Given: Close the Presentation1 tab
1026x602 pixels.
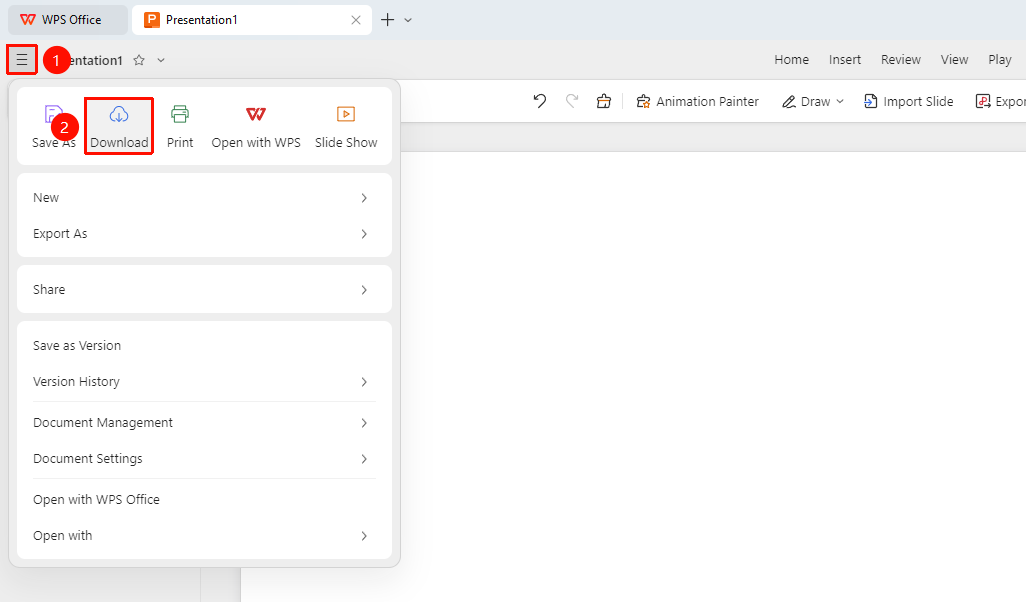Looking at the screenshot, I should [x=356, y=20].
